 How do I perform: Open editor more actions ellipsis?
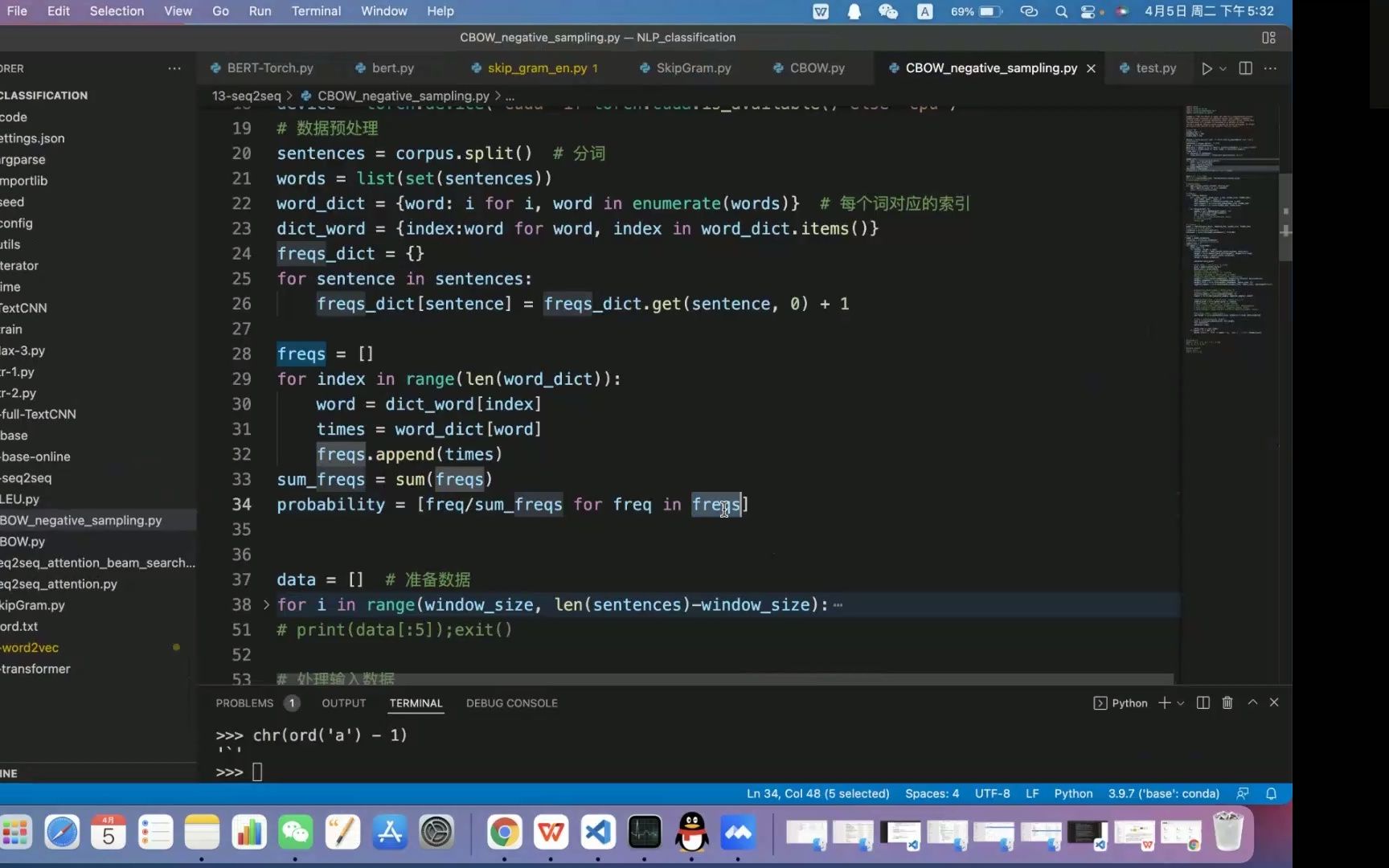pos(1270,68)
